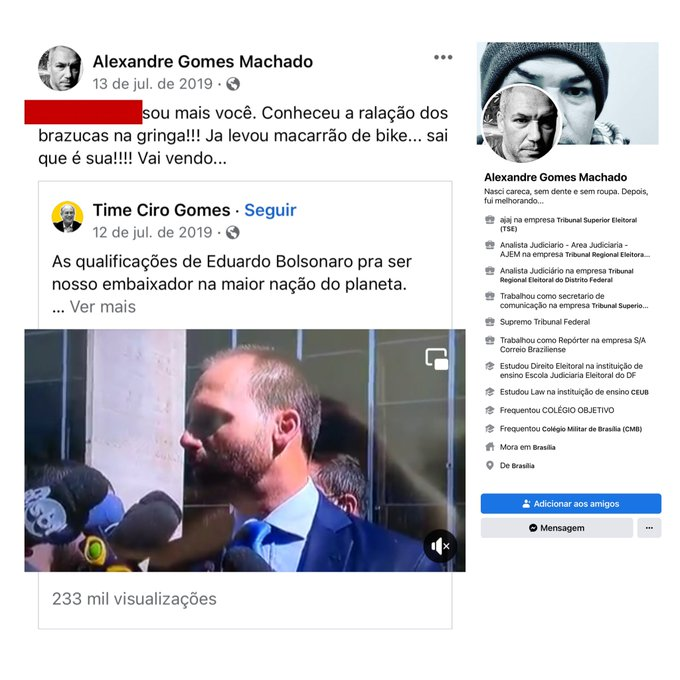
Task: Click the globe privacy icon beside 13 de jul.
Action: [x=233, y=84]
